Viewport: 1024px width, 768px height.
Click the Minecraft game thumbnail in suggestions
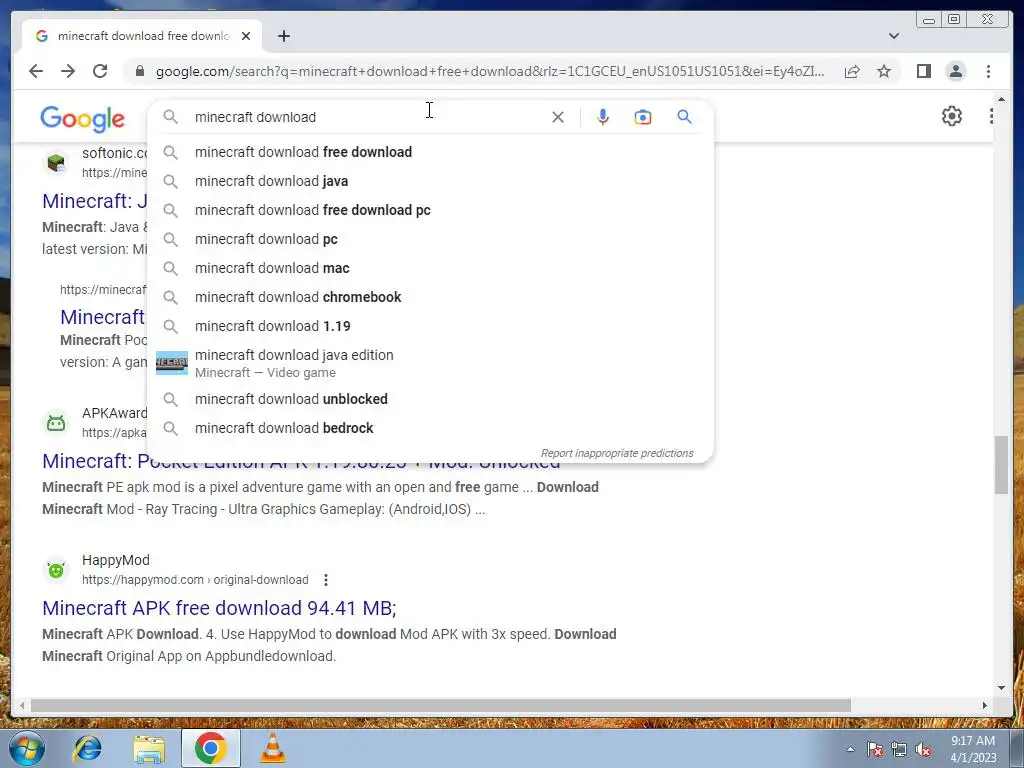tap(172, 362)
